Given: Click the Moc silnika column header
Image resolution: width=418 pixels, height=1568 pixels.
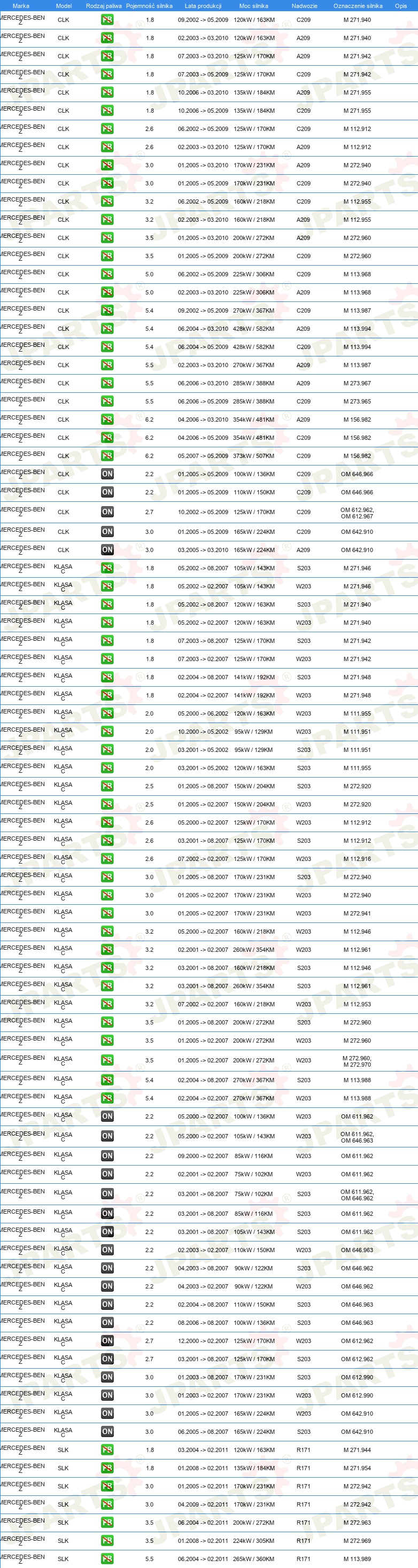Looking at the screenshot, I should pos(254,5).
